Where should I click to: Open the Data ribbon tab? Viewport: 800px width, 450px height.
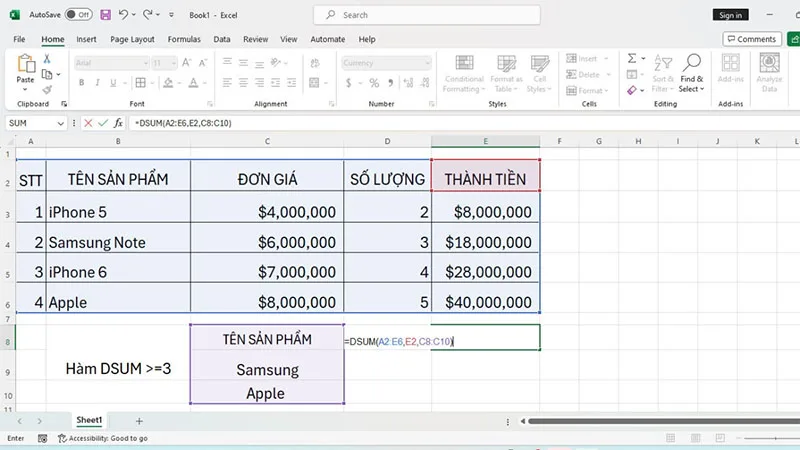click(x=221, y=39)
